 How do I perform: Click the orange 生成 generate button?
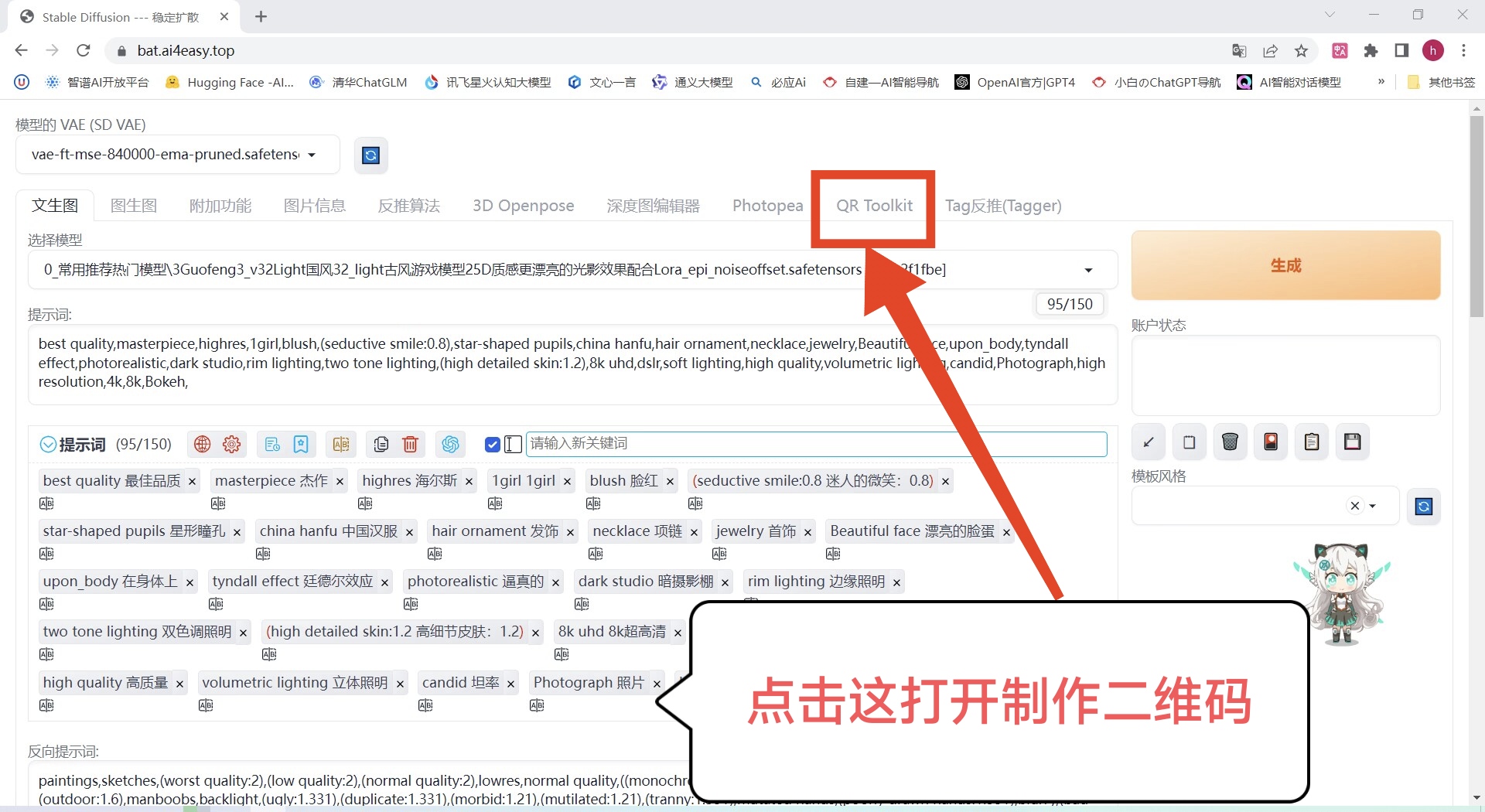pos(1285,265)
